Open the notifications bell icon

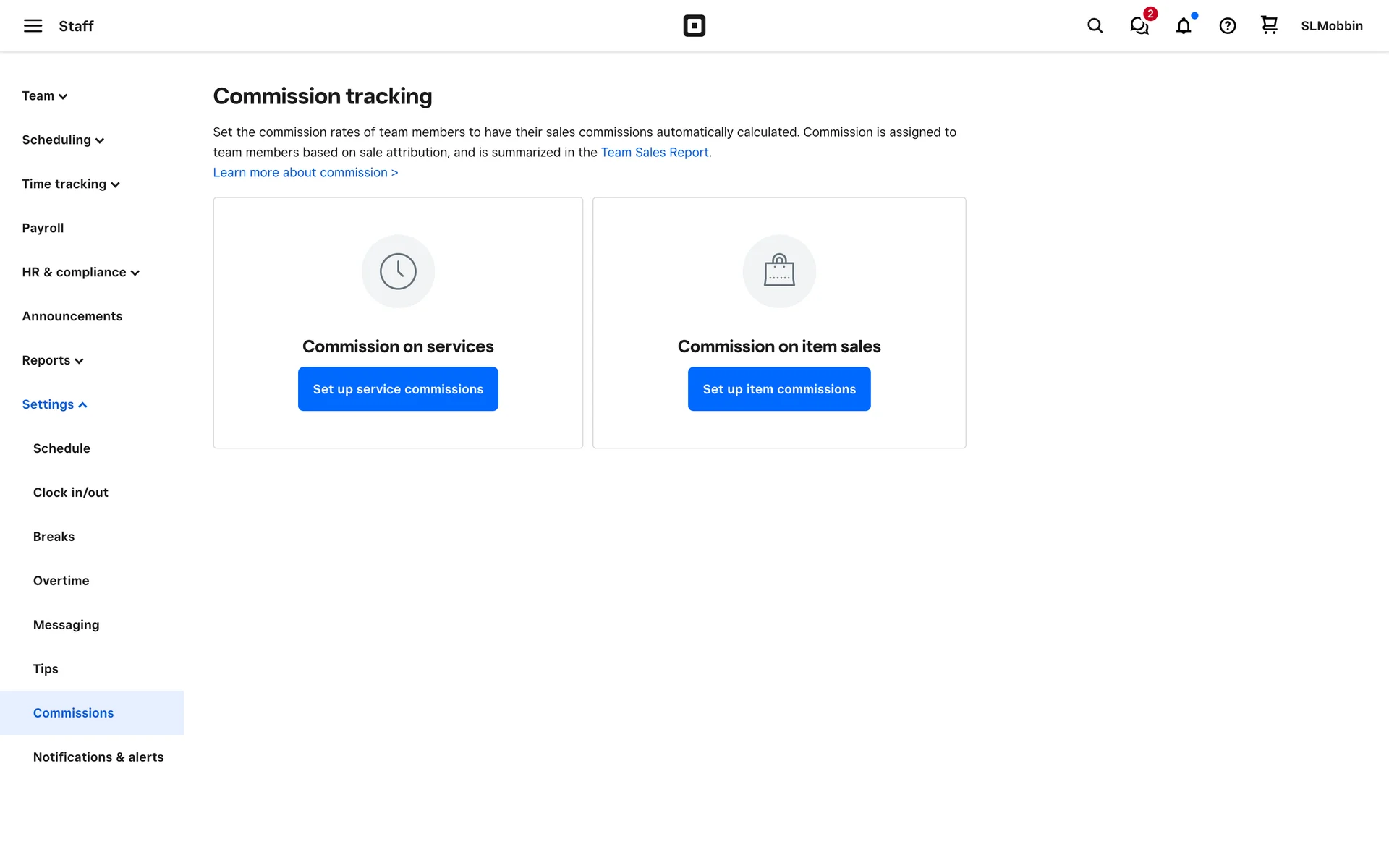(1184, 26)
